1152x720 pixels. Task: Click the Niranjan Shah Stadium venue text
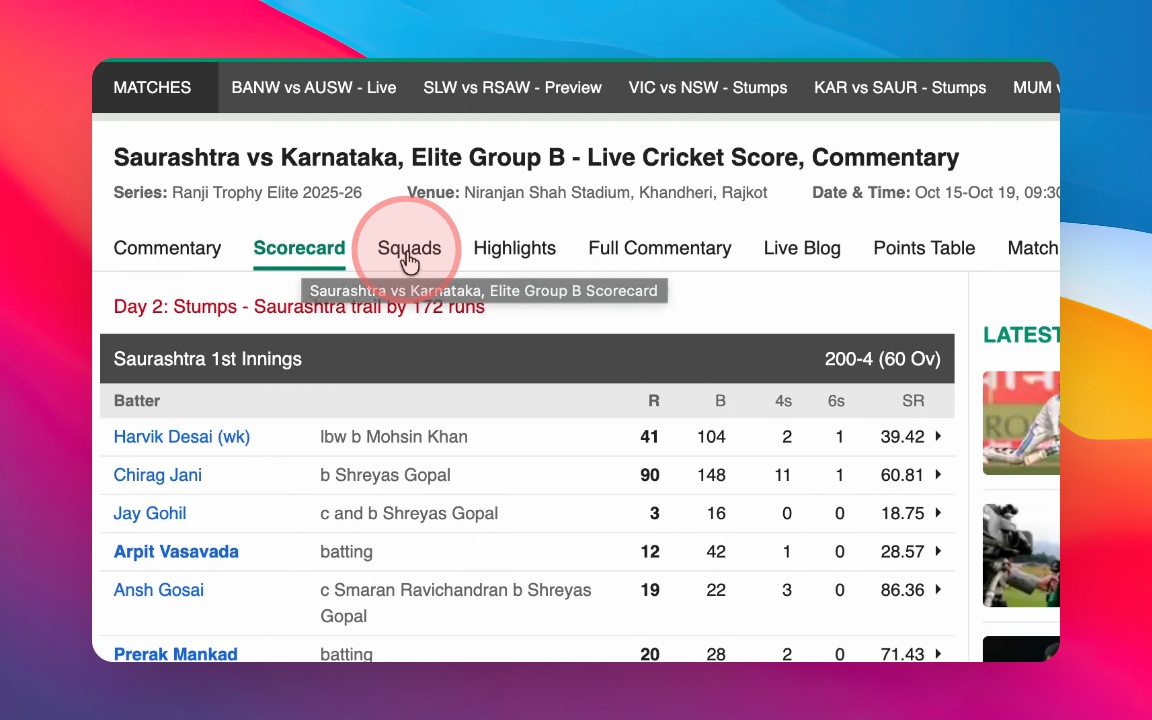(616, 192)
